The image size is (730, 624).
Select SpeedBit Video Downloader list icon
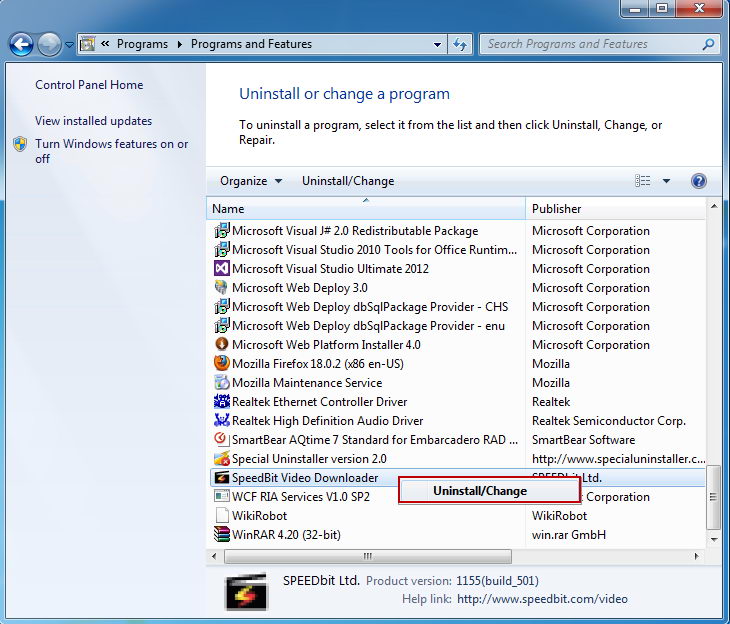(222, 478)
